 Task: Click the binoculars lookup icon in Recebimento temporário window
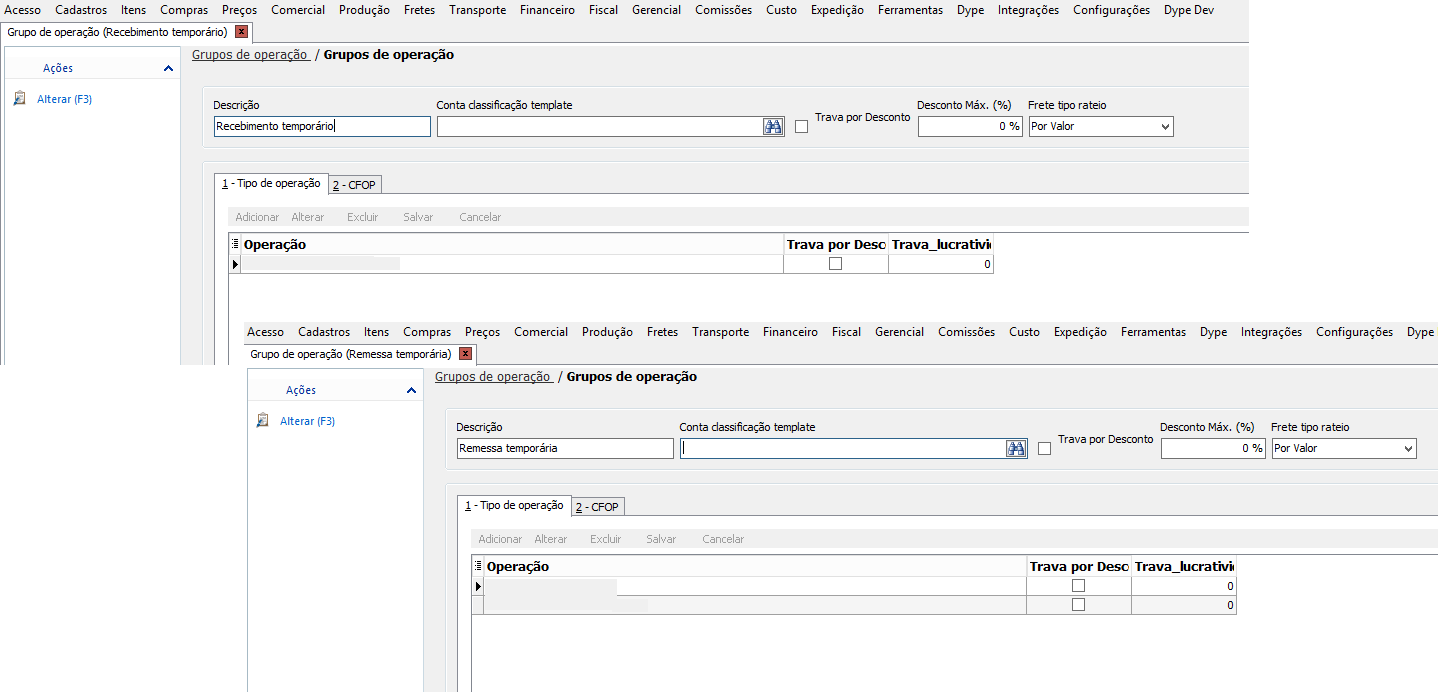[773, 127]
